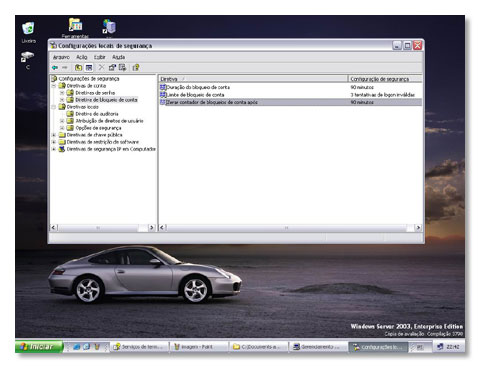Select Configurações de segurança root node
The image size is (480, 368).
coord(89,79)
